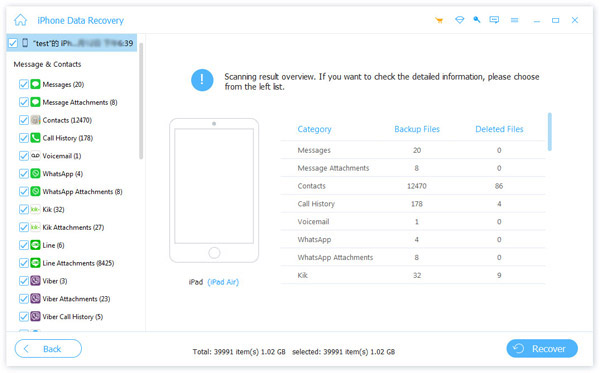Toggle the Kik (32) checkbox
This screenshot has width=600, height=373.
[x=23, y=209]
